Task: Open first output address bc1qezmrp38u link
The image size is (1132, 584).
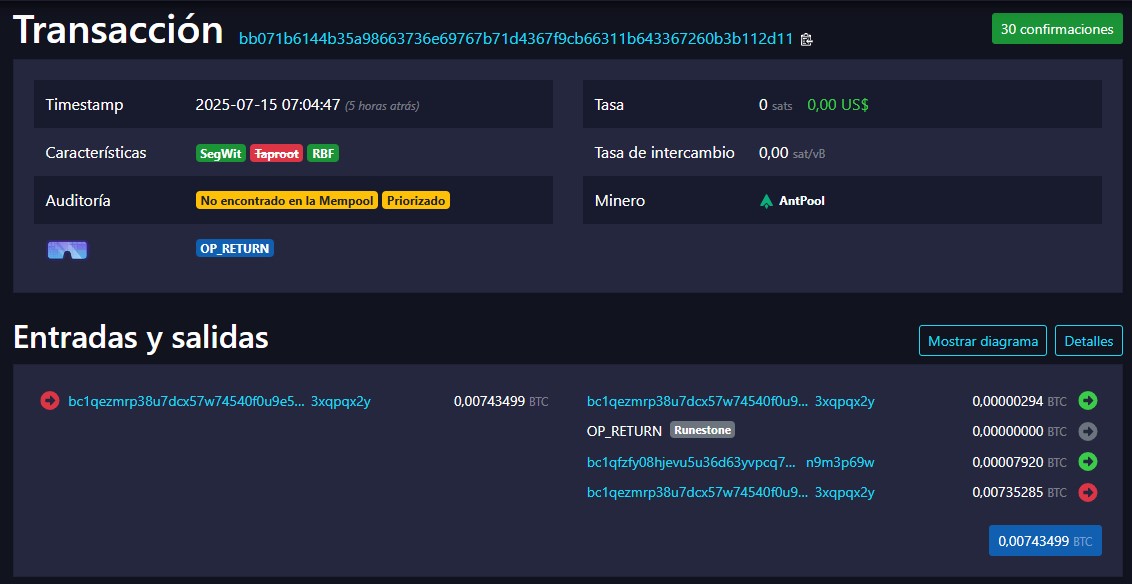Action: click(x=730, y=402)
